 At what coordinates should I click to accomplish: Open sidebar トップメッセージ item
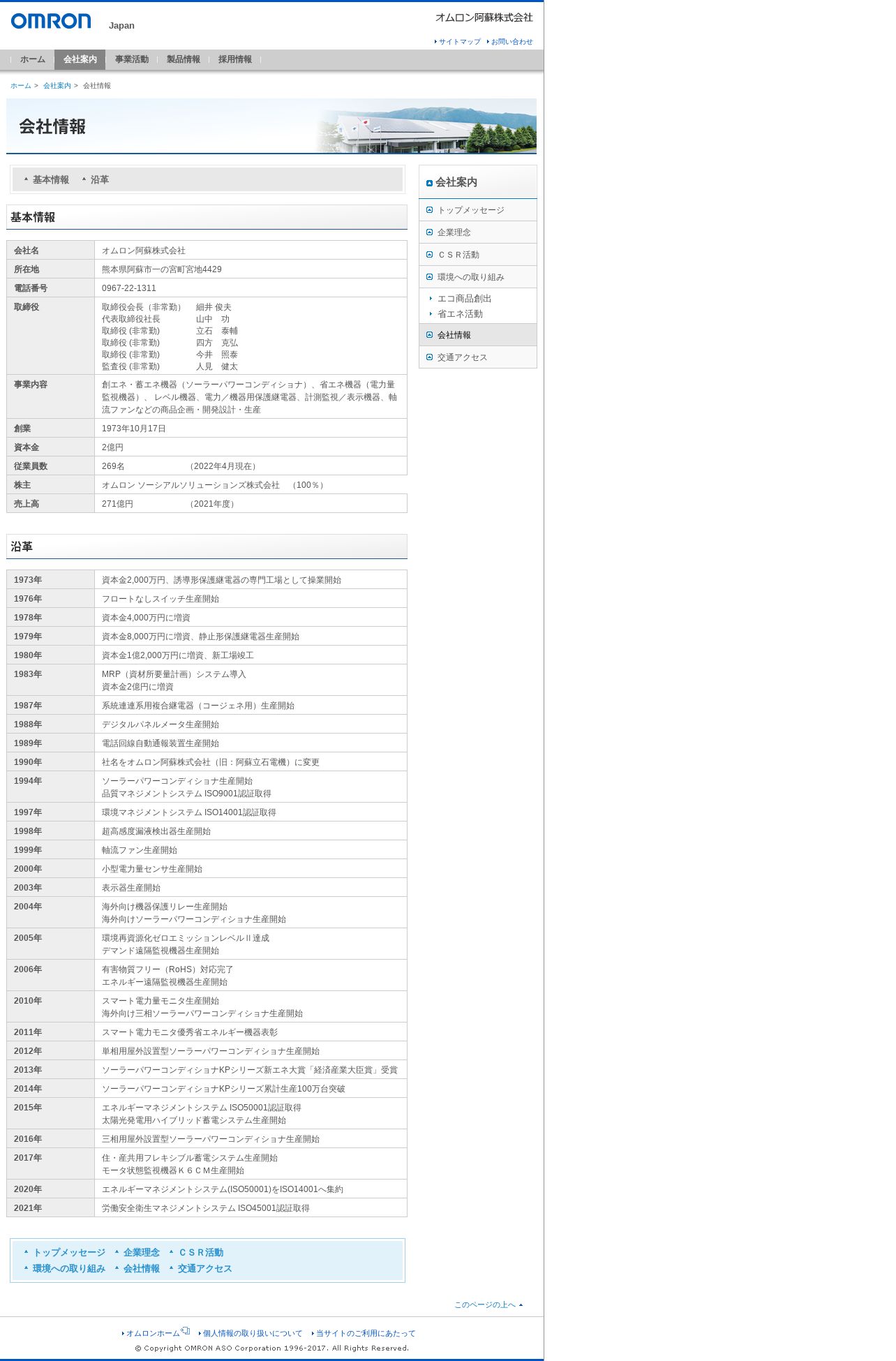pos(478,210)
